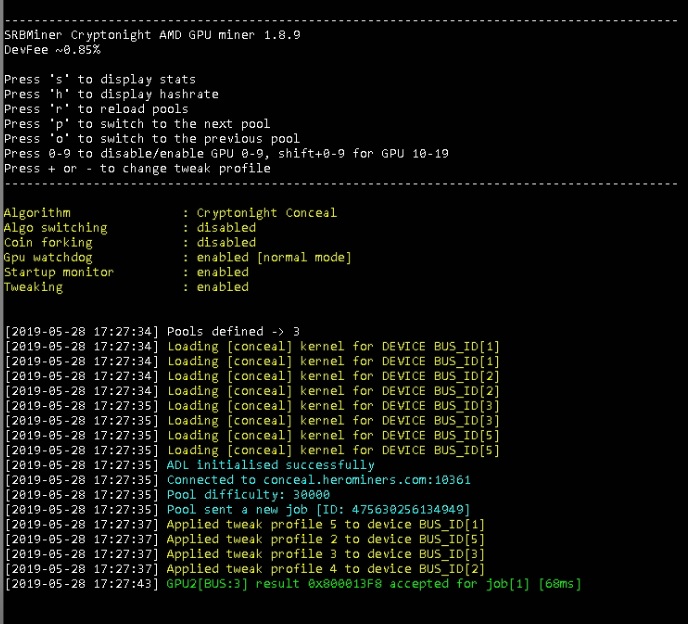Click the 'disabled' value beside Algo switching

226,228
